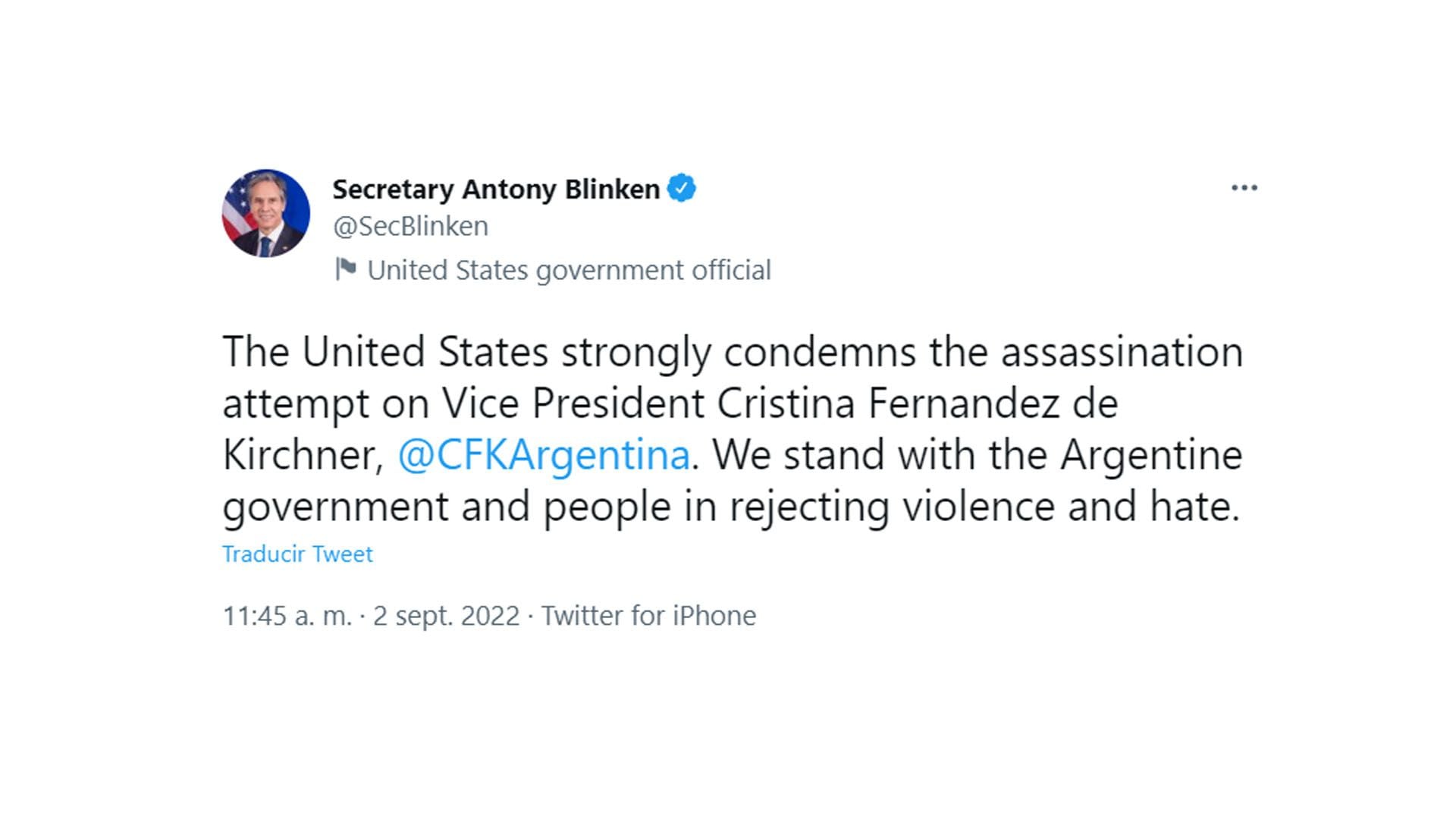Click the word "assassination" in the tweet
1456x819 pixels.
pos(1122,353)
